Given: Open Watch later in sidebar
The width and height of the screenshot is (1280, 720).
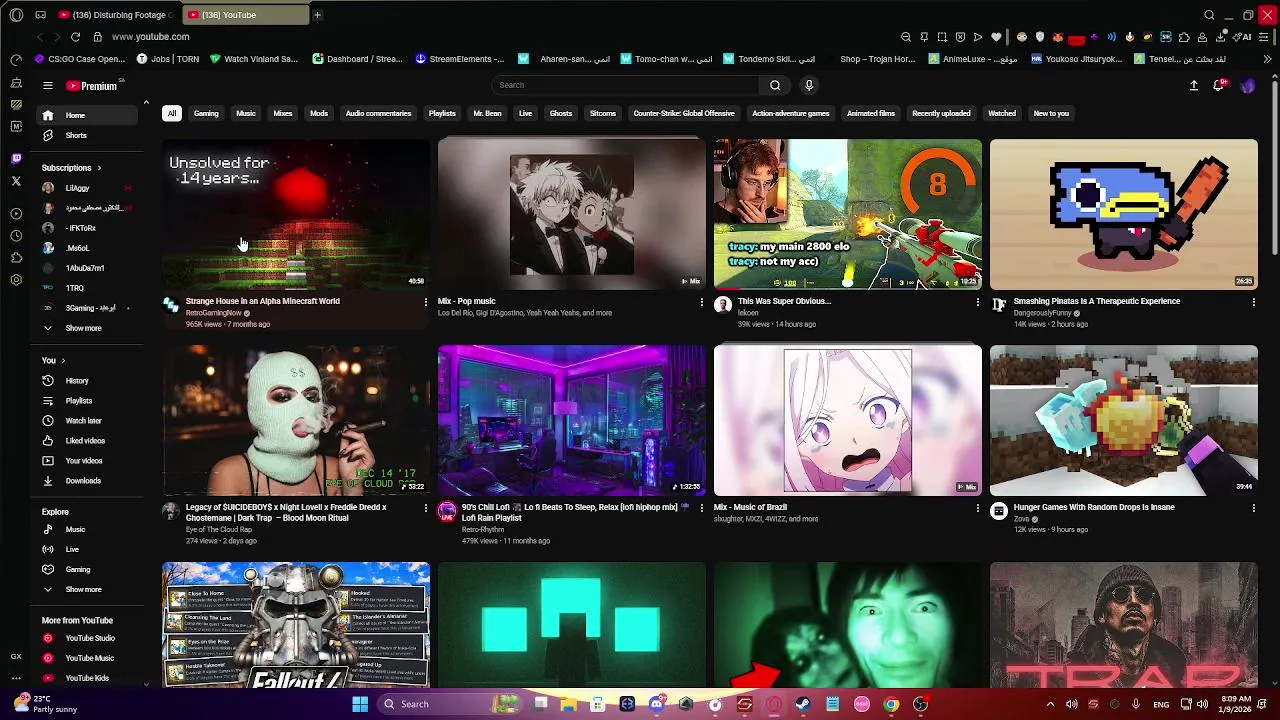Looking at the screenshot, I should pos(88,421).
